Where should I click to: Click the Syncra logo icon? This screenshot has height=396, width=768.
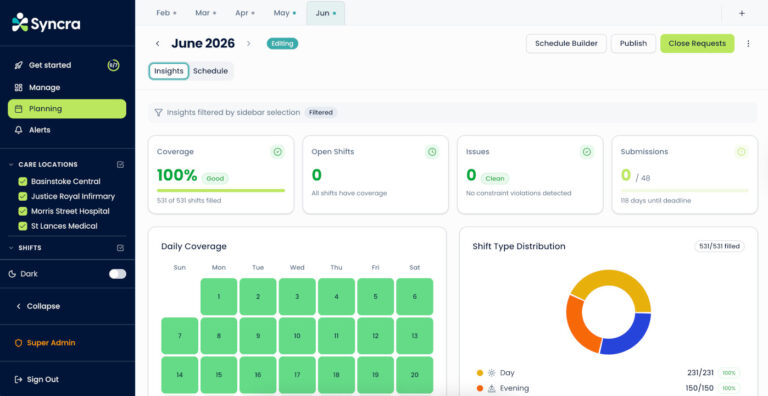[x=20, y=23]
